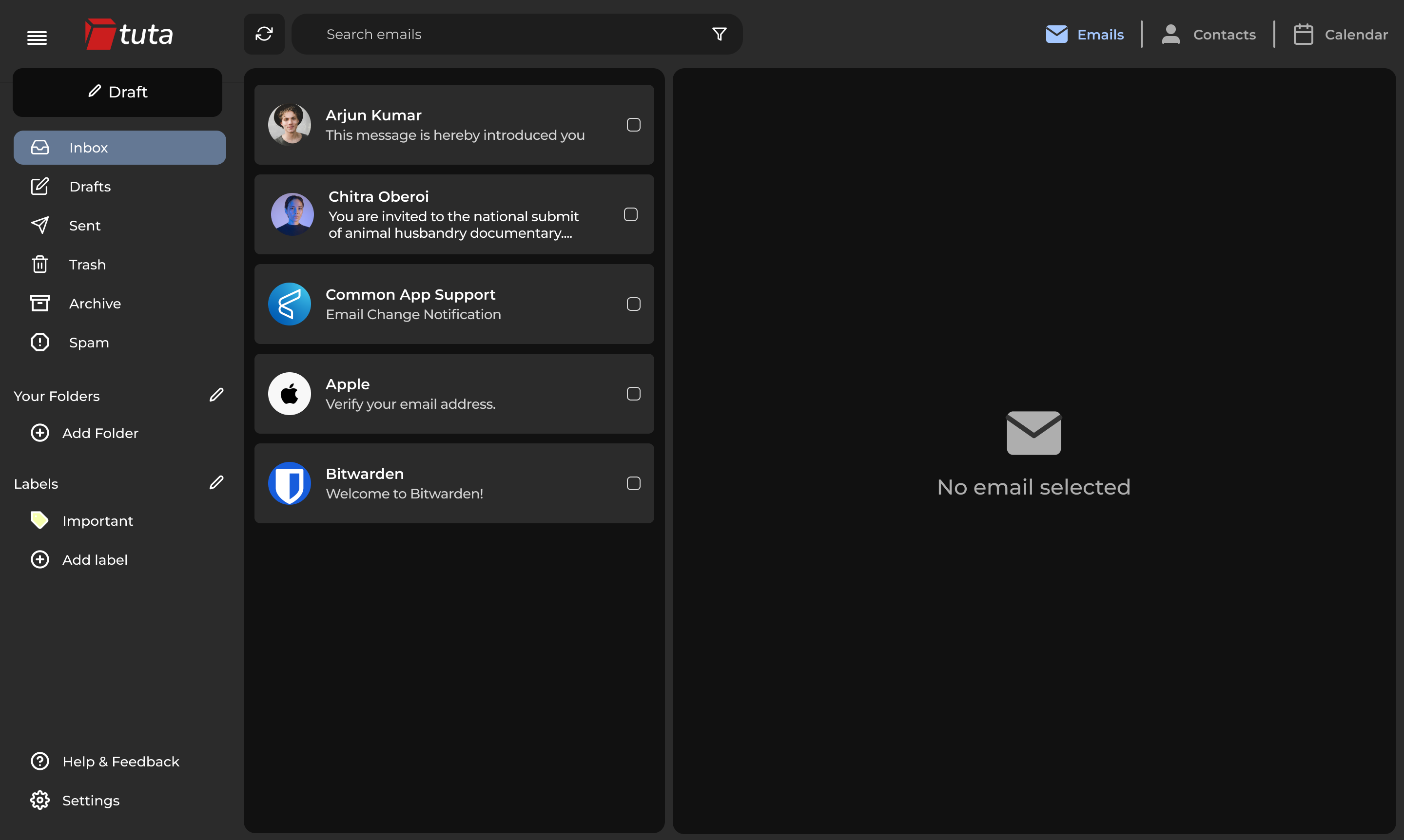The width and height of the screenshot is (1404, 840).
Task: Refresh the email list
Action: 264,34
